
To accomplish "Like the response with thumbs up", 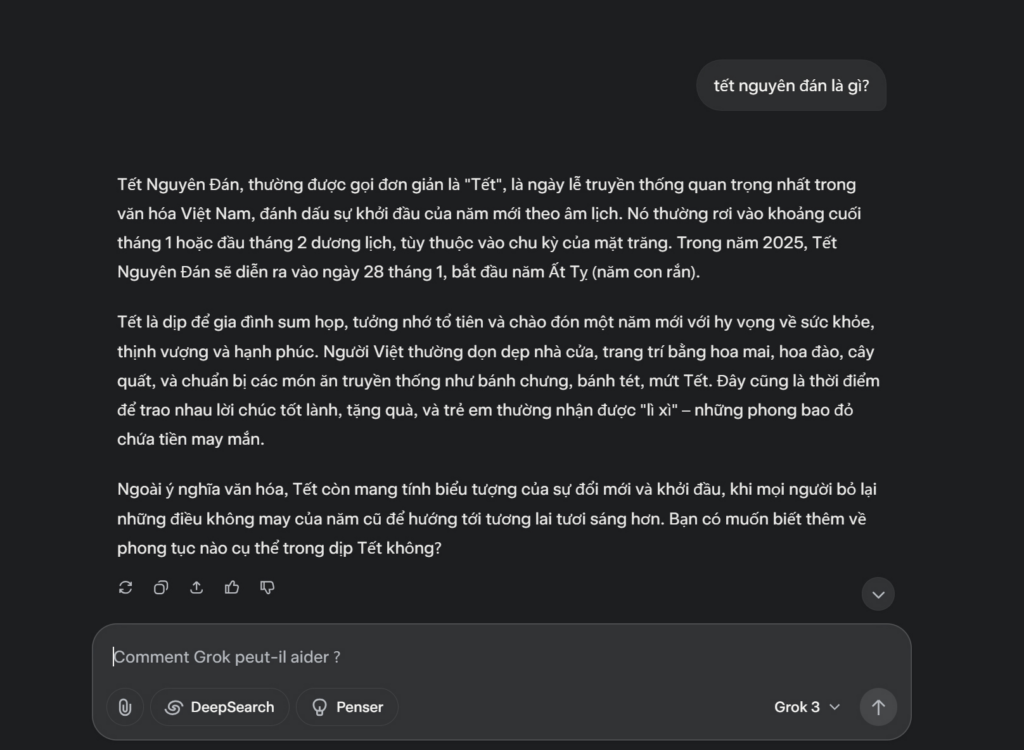I will [232, 587].
